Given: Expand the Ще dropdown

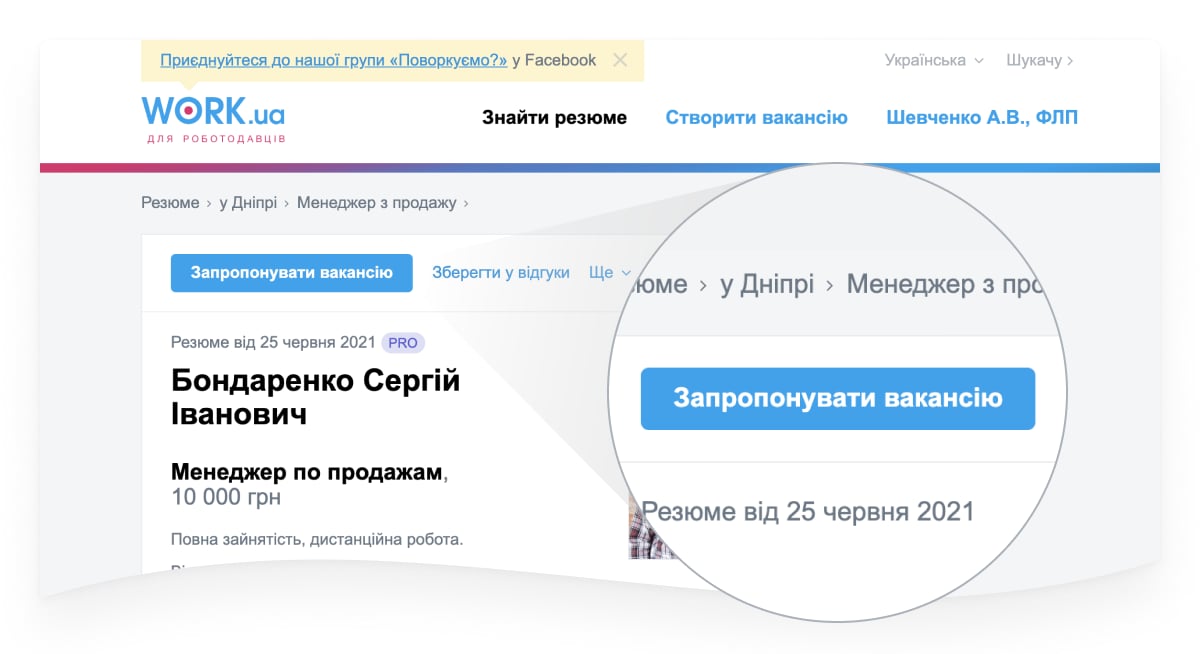Looking at the screenshot, I should click(610, 272).
